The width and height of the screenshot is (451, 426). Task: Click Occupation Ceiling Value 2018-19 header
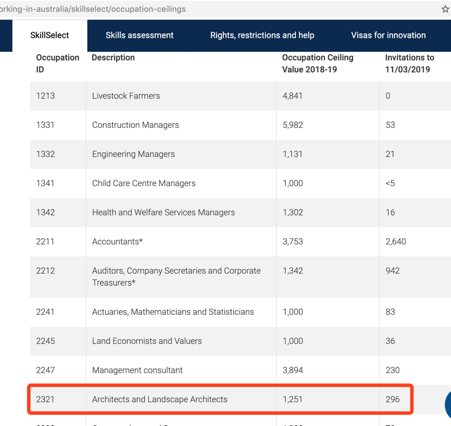318,63
